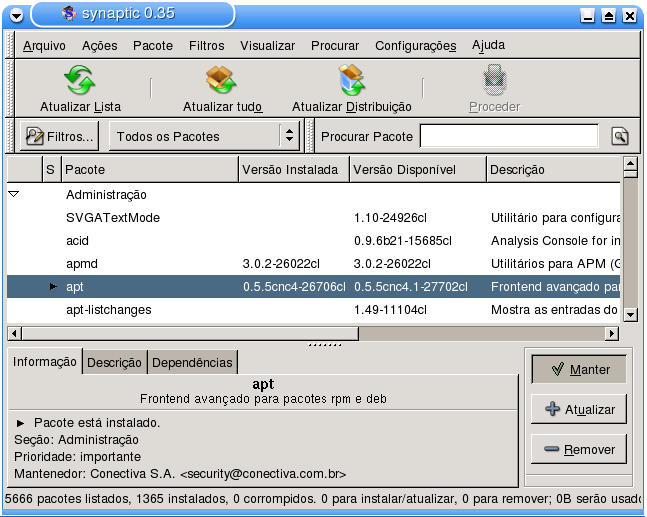Switch to the Dependências tab

tap(192, 363)
